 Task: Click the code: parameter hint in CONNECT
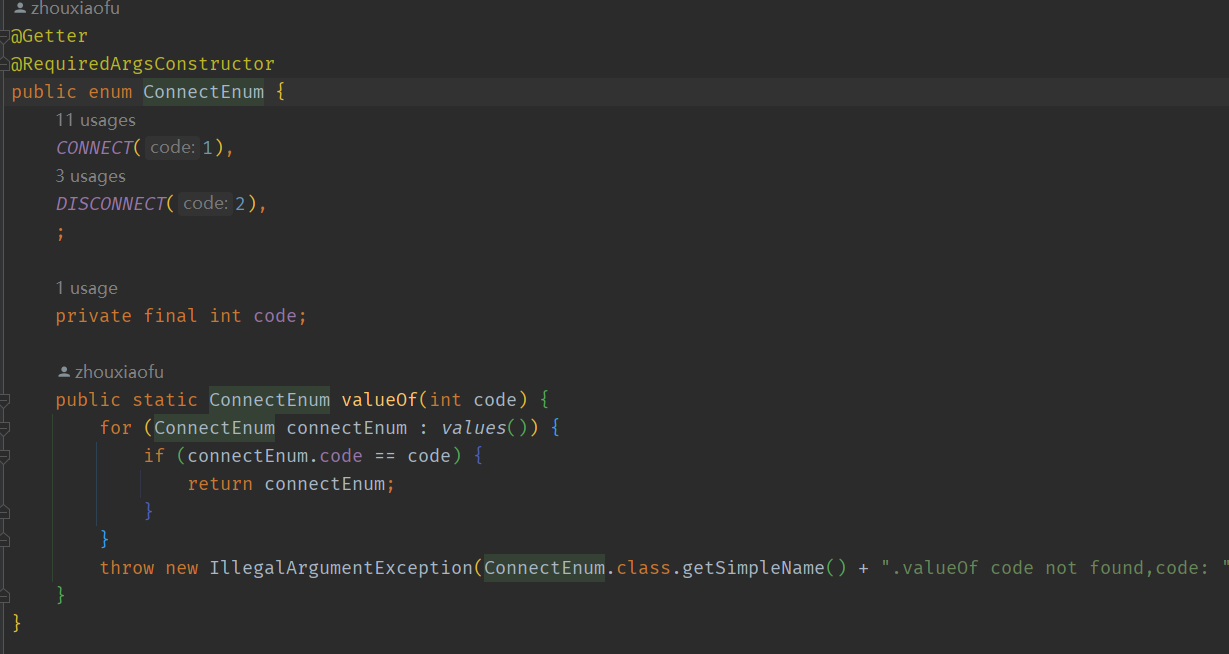[x=172, y=148]
